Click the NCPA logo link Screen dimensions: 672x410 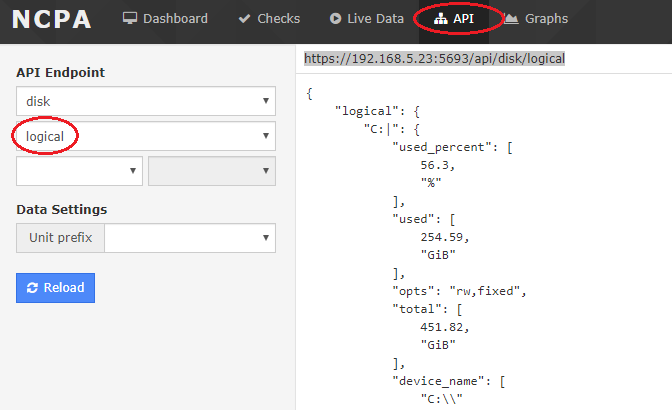pos(52,20)
